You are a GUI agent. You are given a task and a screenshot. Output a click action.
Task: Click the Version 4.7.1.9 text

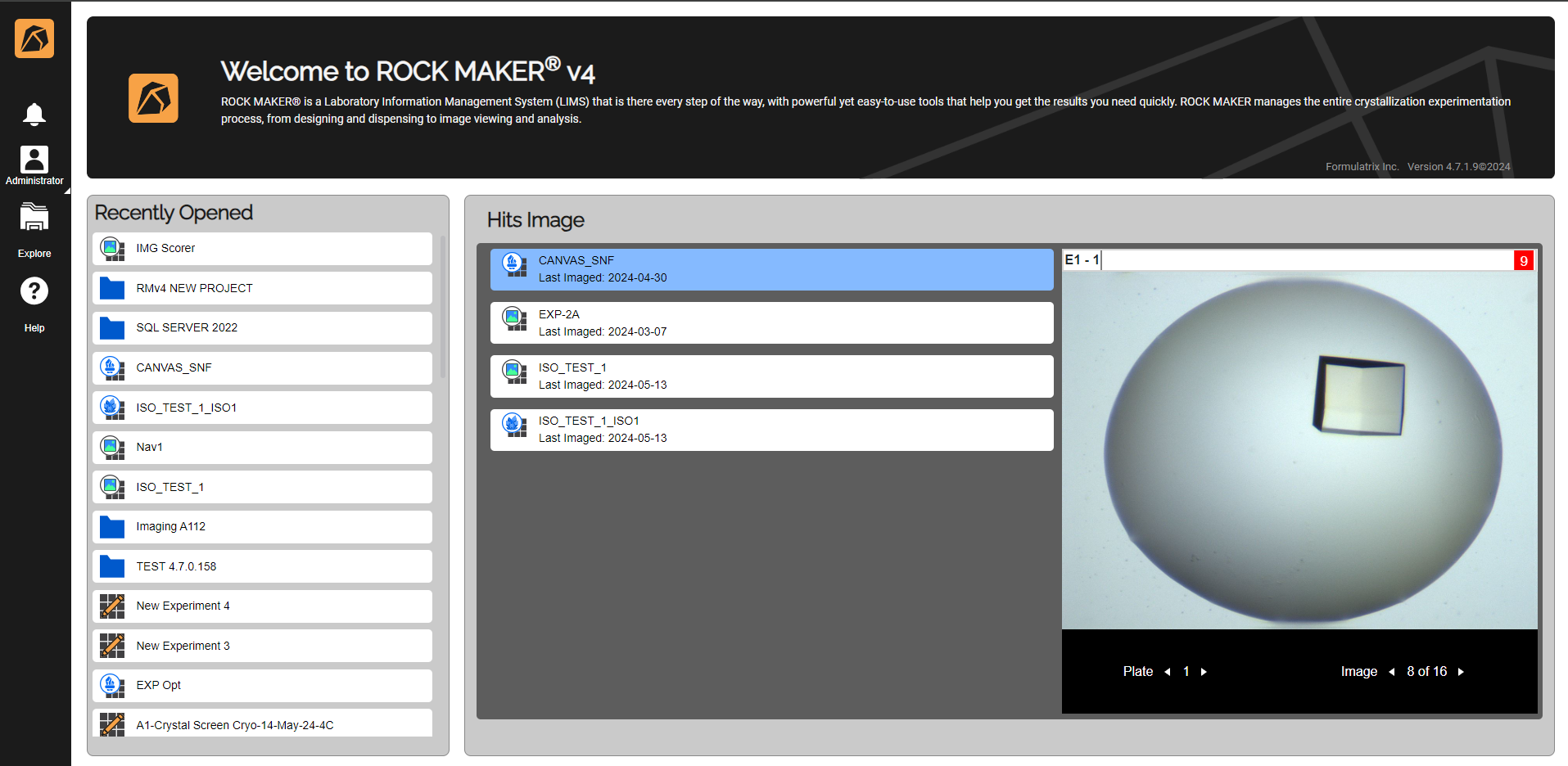click(1459, 167)
